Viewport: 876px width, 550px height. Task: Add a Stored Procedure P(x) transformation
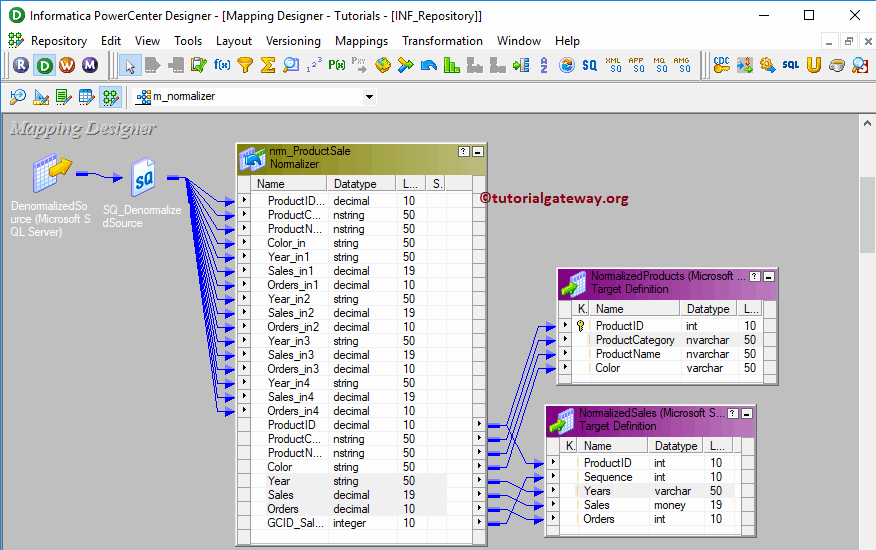click(x=336, y=65)
